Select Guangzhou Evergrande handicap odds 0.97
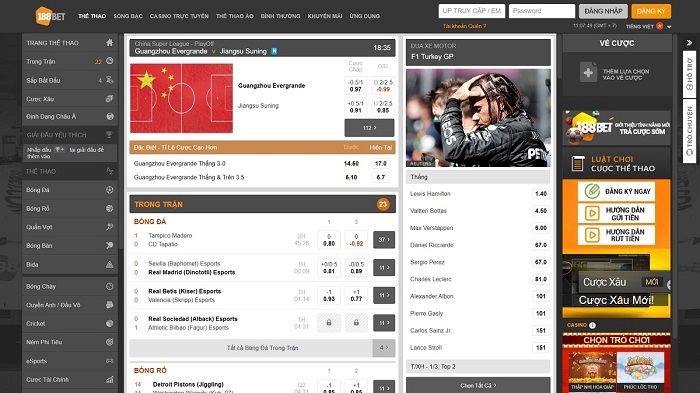 click(355, 86)
